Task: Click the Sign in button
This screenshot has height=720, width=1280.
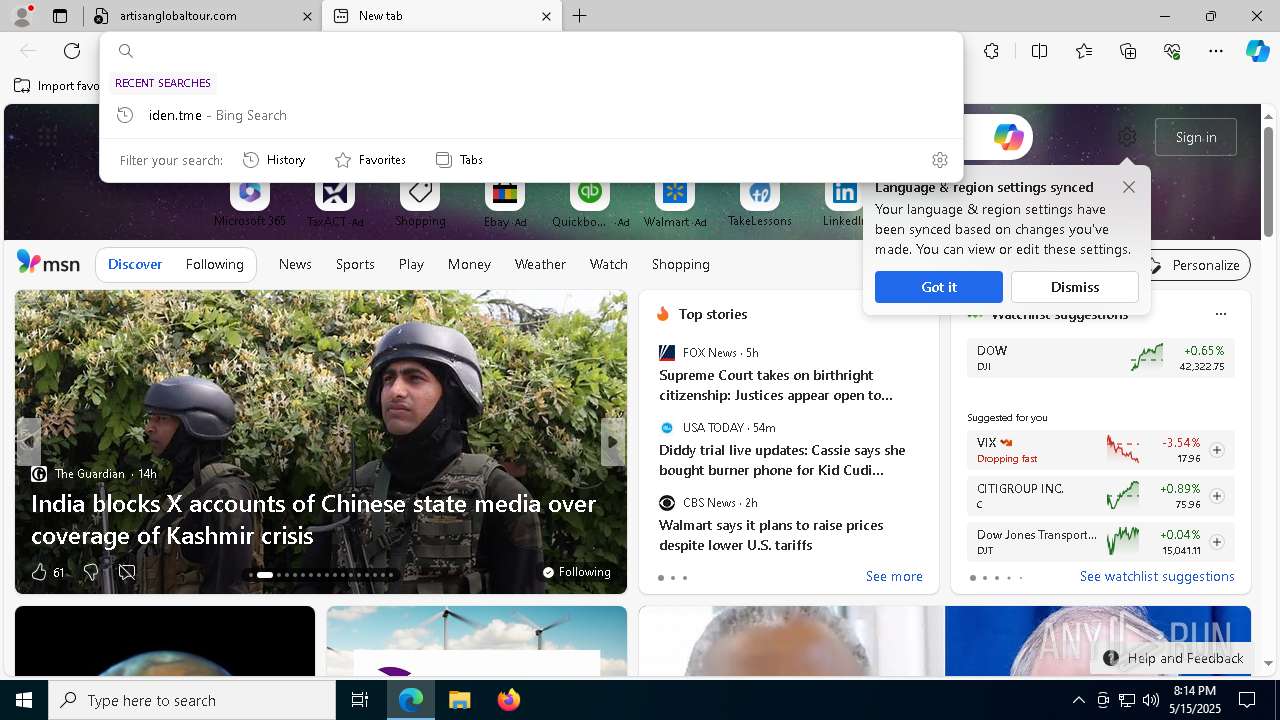Action: (x=1196, y=137)
